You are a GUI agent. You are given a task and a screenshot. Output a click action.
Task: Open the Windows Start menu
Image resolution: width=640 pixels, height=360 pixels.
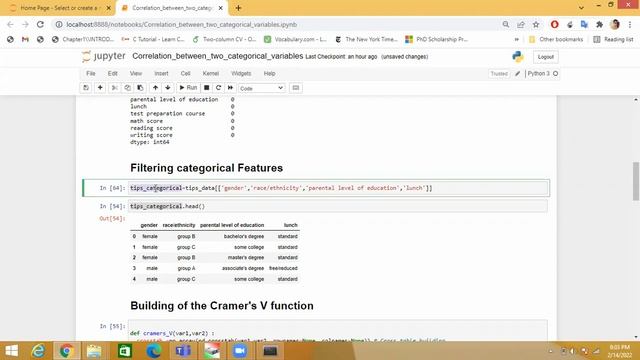[12, 351]
